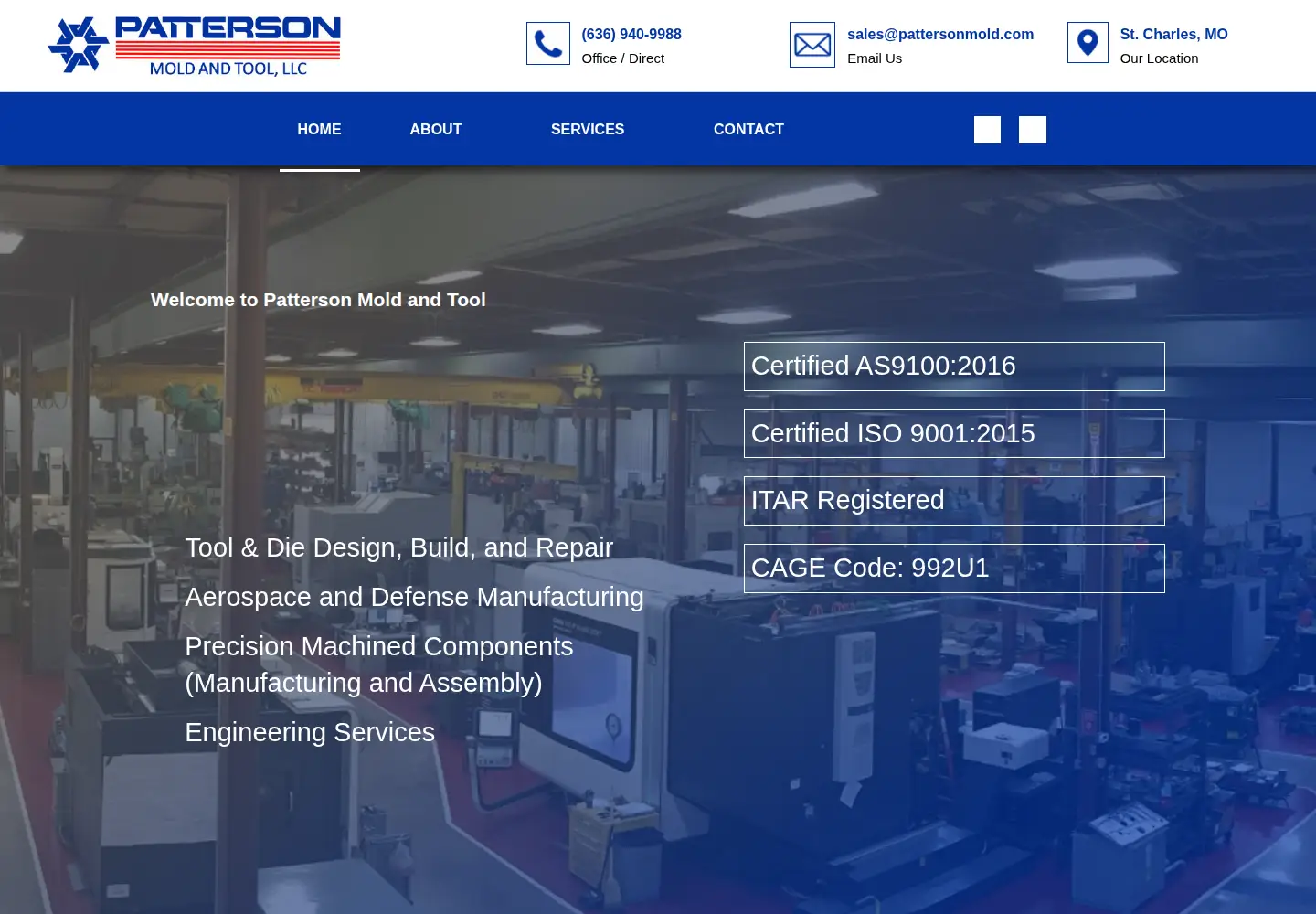
Task: Open the SERVICES menu item
Action: click(x=588, y=130)
